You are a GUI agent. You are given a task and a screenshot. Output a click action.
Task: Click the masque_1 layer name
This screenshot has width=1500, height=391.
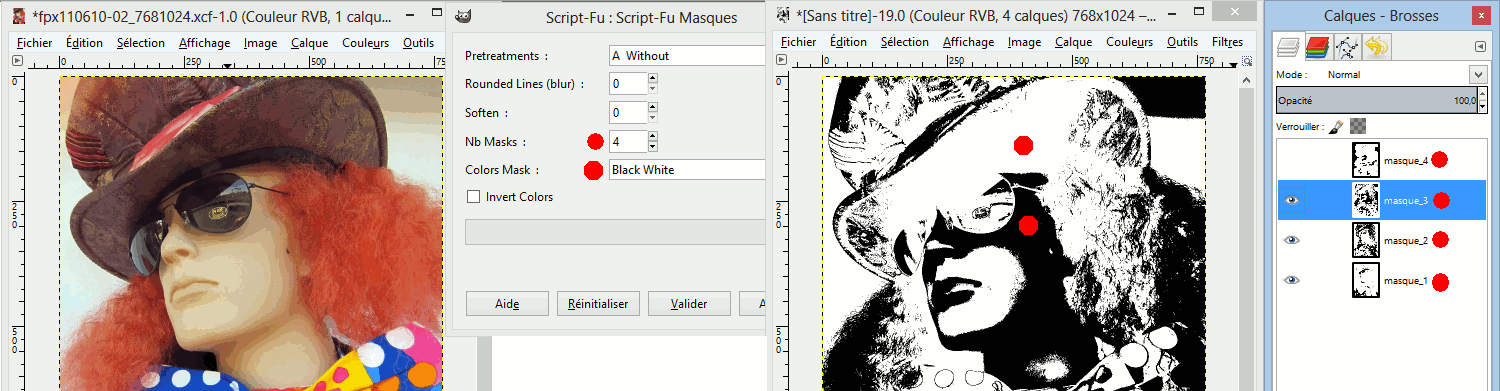click(1405, 280)
